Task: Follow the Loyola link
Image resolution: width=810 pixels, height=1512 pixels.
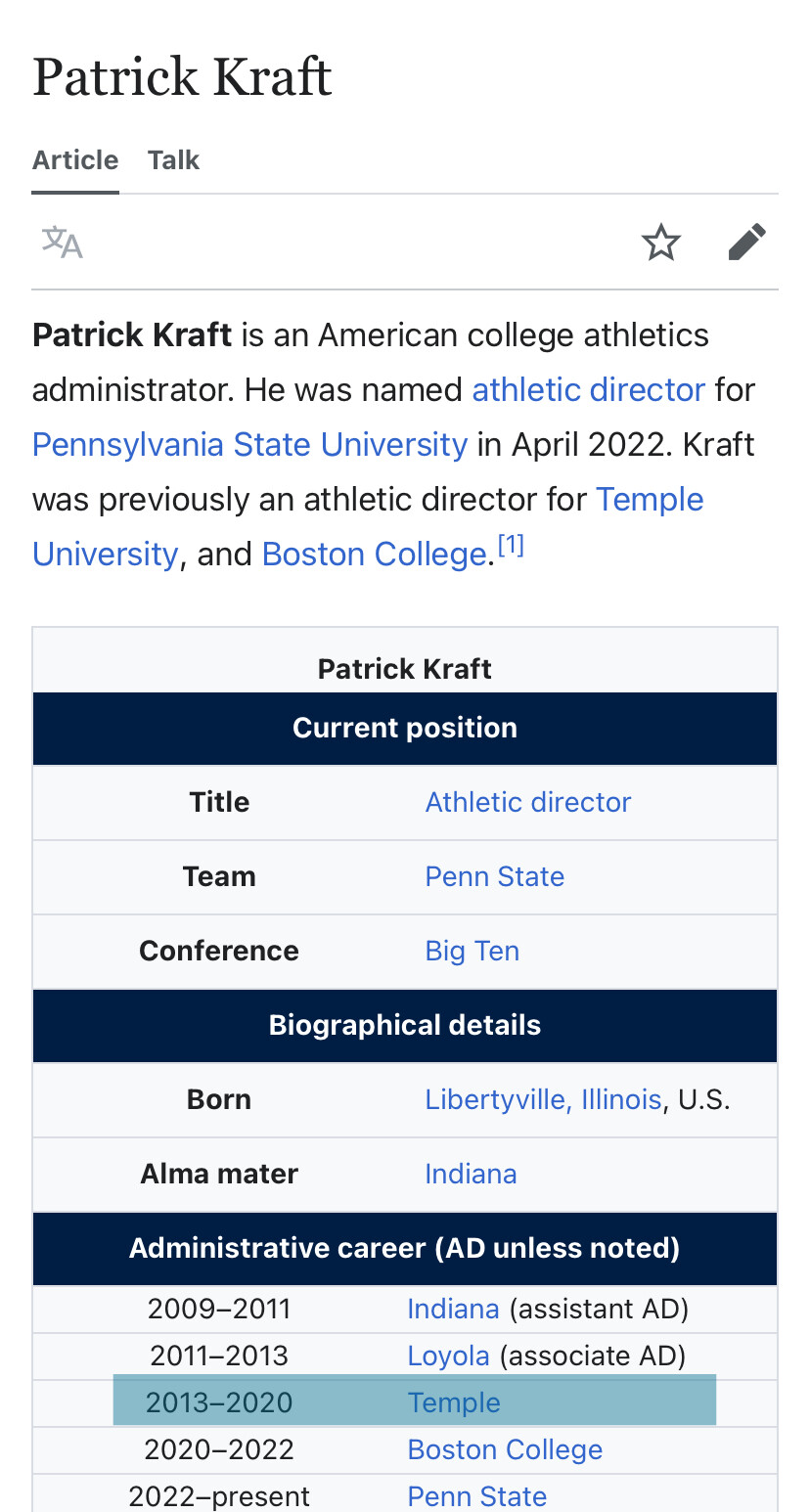Action: click(x=448, y=1356)
